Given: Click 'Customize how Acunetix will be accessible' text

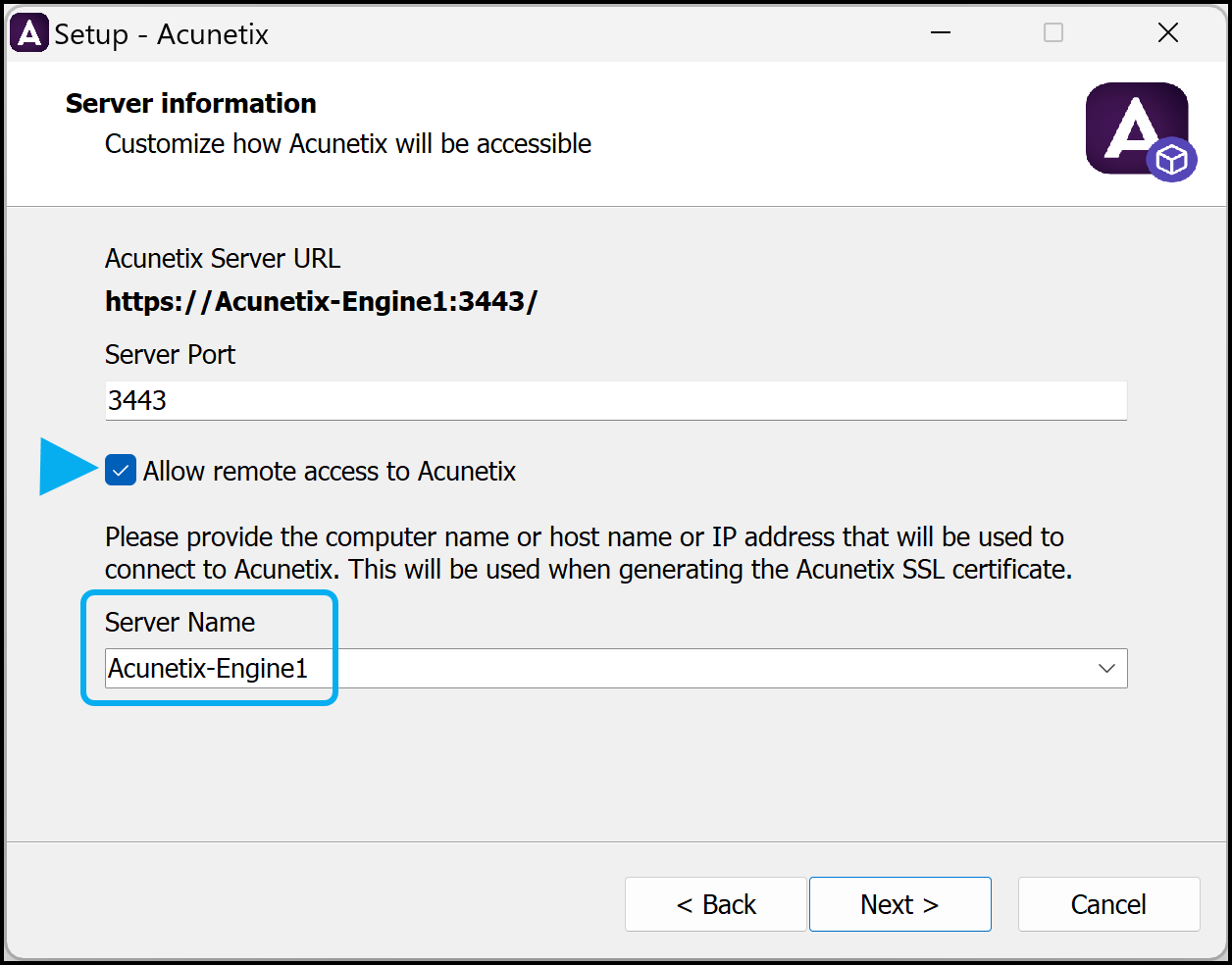Looking at the screenshot, I should pyautogui.click(x=348, y=143).
